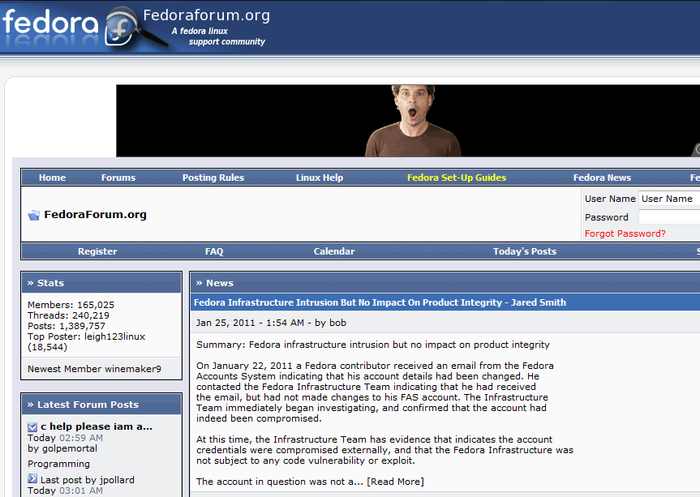Viewport: 700px width, 497px height.
Task: Click the Posts: 1,389,757 text
Action: [67, 326]
